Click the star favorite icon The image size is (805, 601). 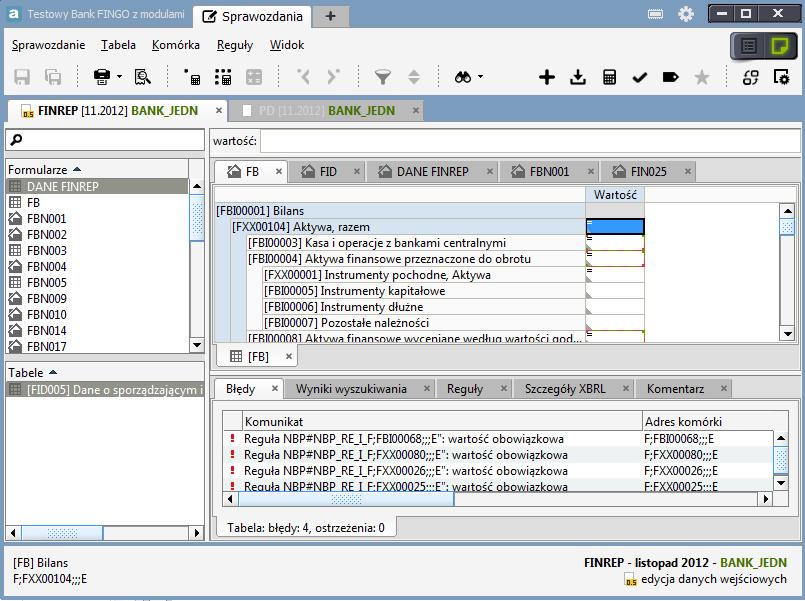(x=702, y=77)
